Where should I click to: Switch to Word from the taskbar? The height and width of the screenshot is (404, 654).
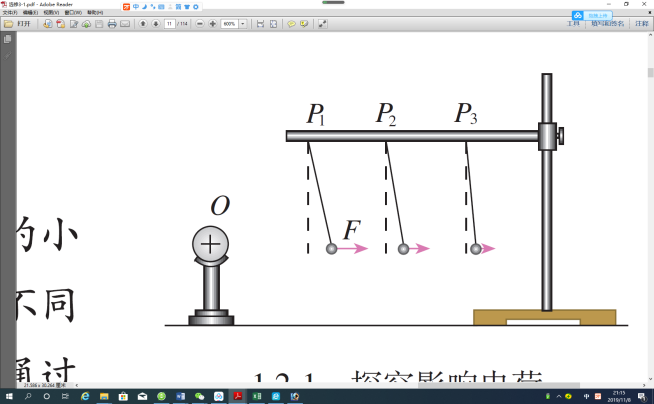[x=181, y=396]
